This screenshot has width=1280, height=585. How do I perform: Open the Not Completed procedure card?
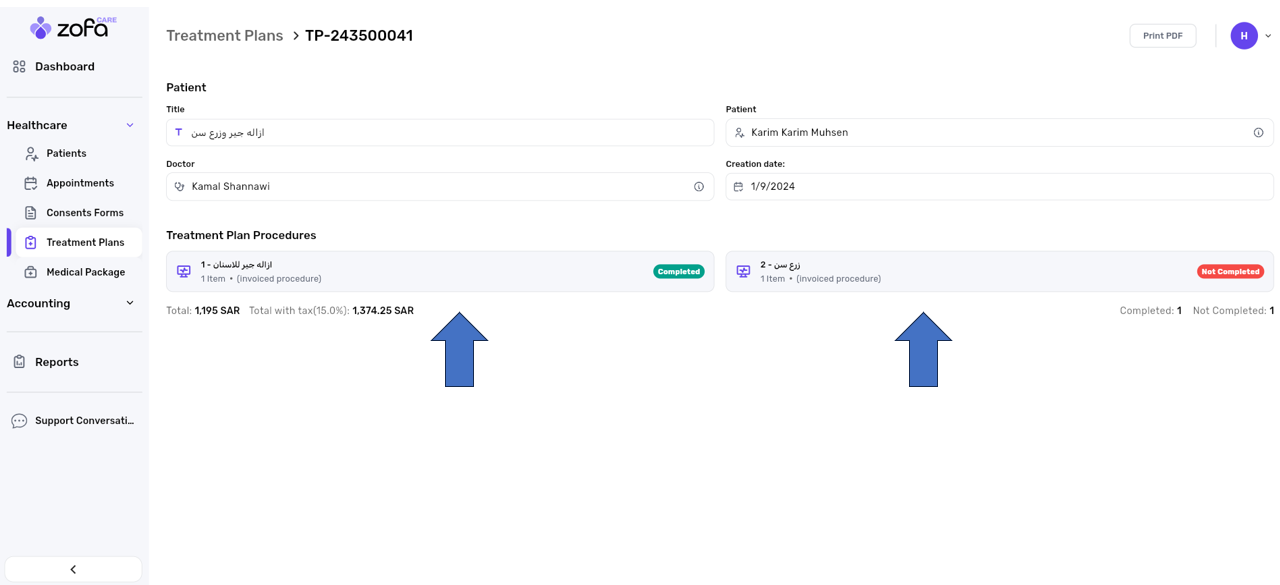[999, 271]
